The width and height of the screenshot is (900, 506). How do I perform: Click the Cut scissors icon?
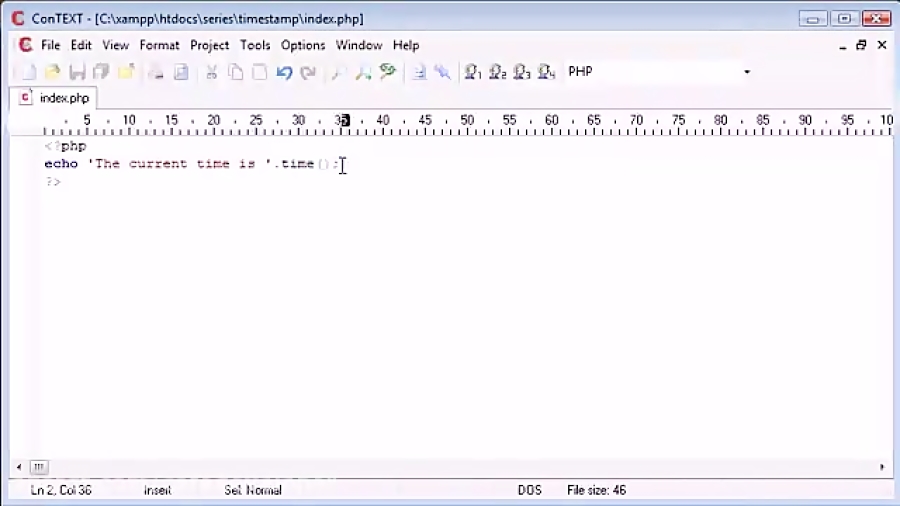pos(211,72)
